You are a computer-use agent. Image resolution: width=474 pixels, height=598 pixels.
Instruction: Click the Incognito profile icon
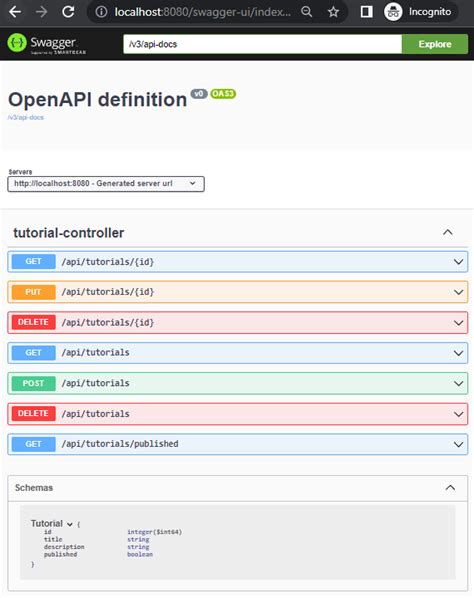point(393,12)
